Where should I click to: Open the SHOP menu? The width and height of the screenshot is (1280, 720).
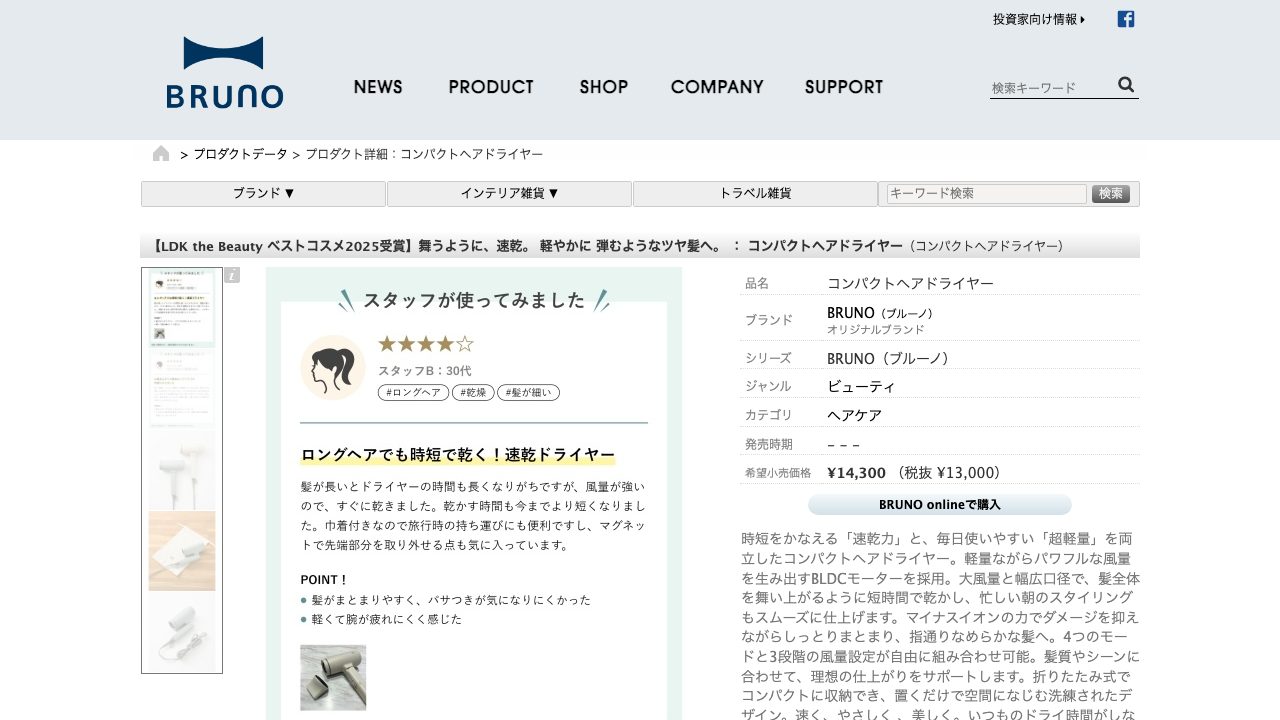click(604, 87)
